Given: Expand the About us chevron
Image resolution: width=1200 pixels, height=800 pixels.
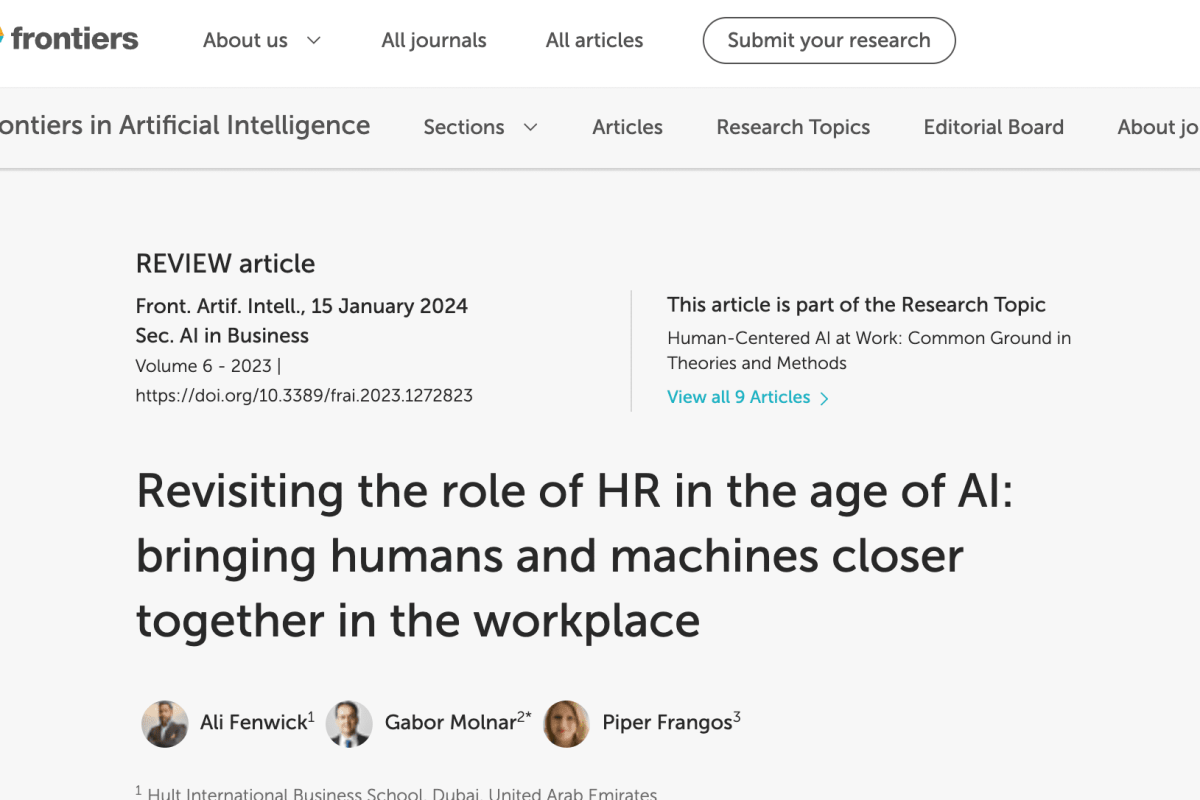Looking at the screenshot, I should pos(314,41).
